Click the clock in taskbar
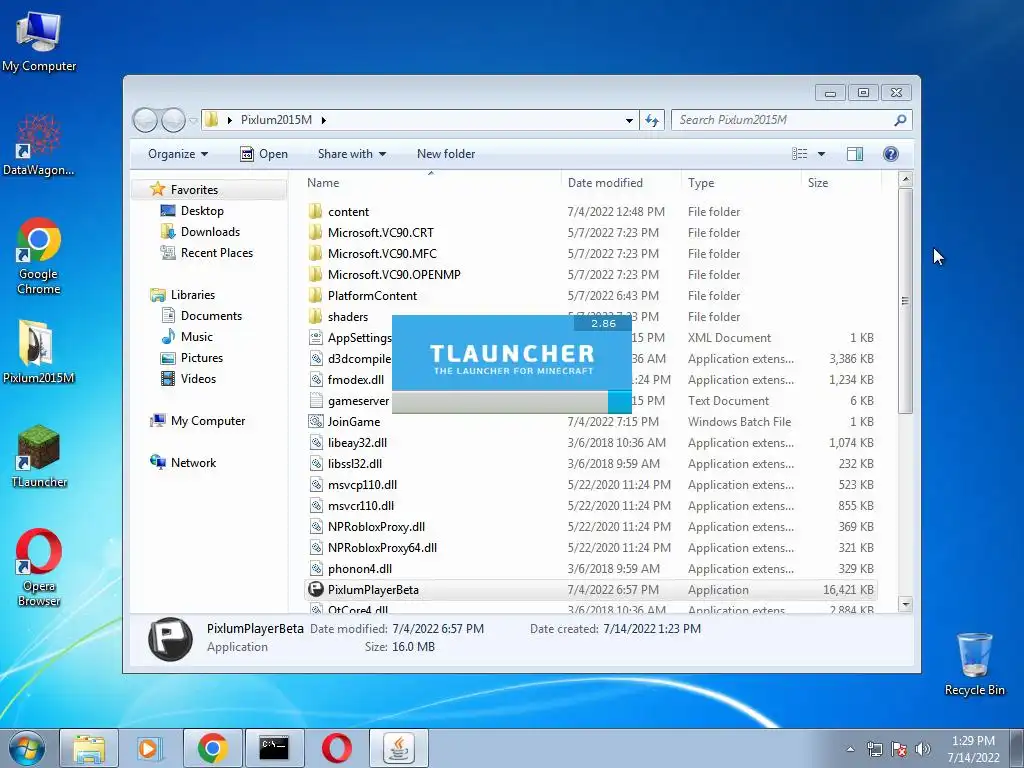1024x768 pixels. click(973, 749)
